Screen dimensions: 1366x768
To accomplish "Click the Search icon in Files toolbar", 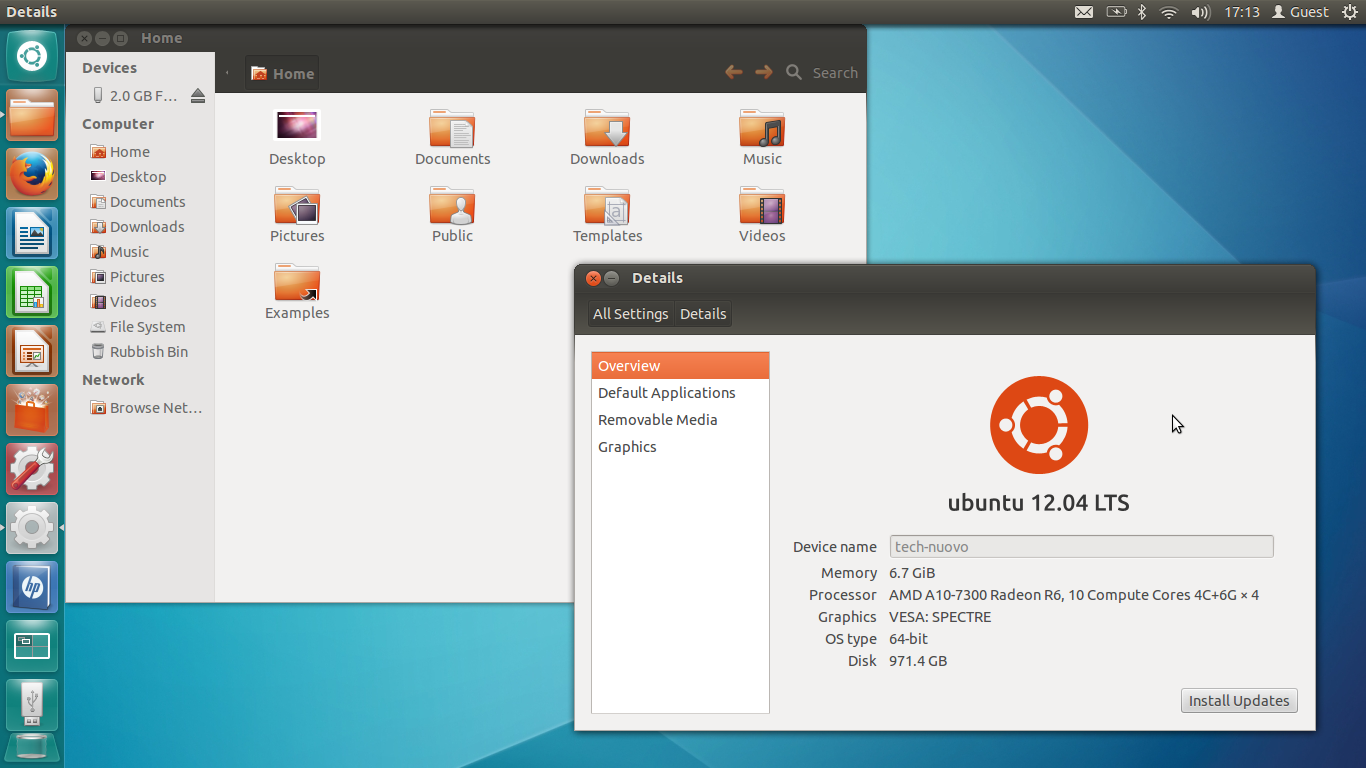I will pyautogui.click(x=794, y=72).
